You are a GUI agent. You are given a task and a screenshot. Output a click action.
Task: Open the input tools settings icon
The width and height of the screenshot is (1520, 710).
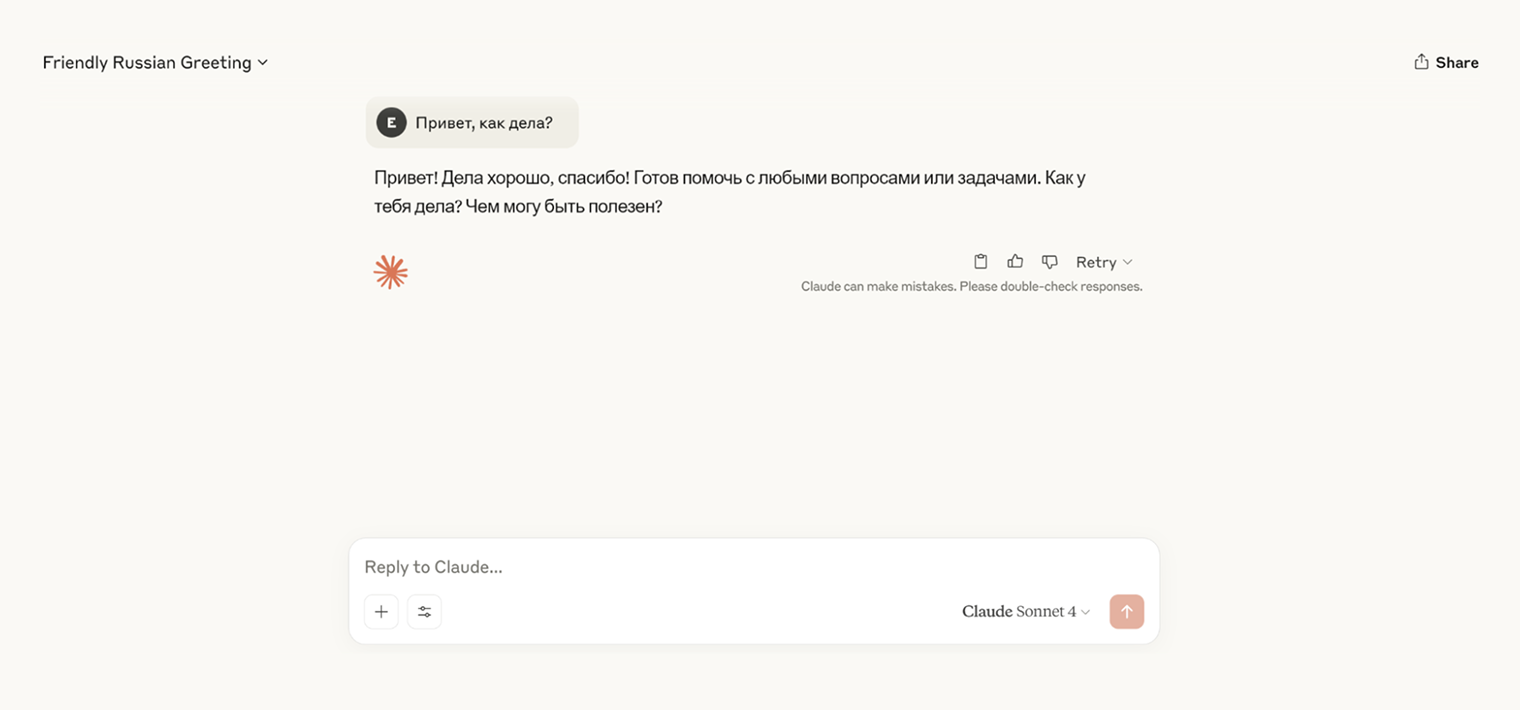coord(424,611)
